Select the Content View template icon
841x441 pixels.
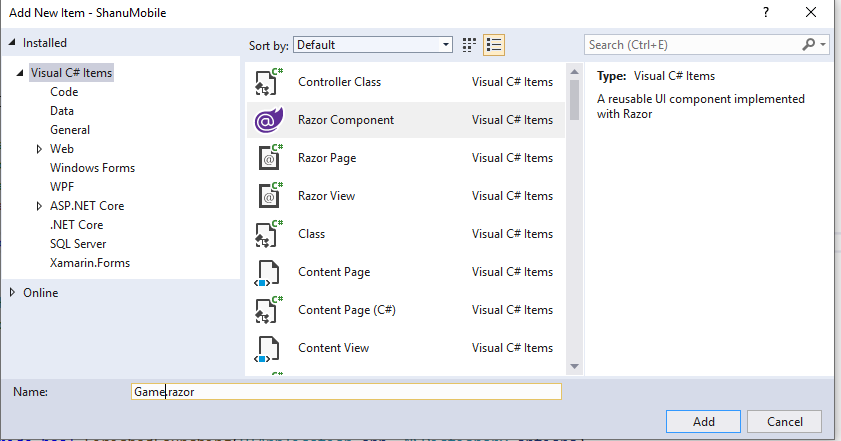(x=267, y=349)
